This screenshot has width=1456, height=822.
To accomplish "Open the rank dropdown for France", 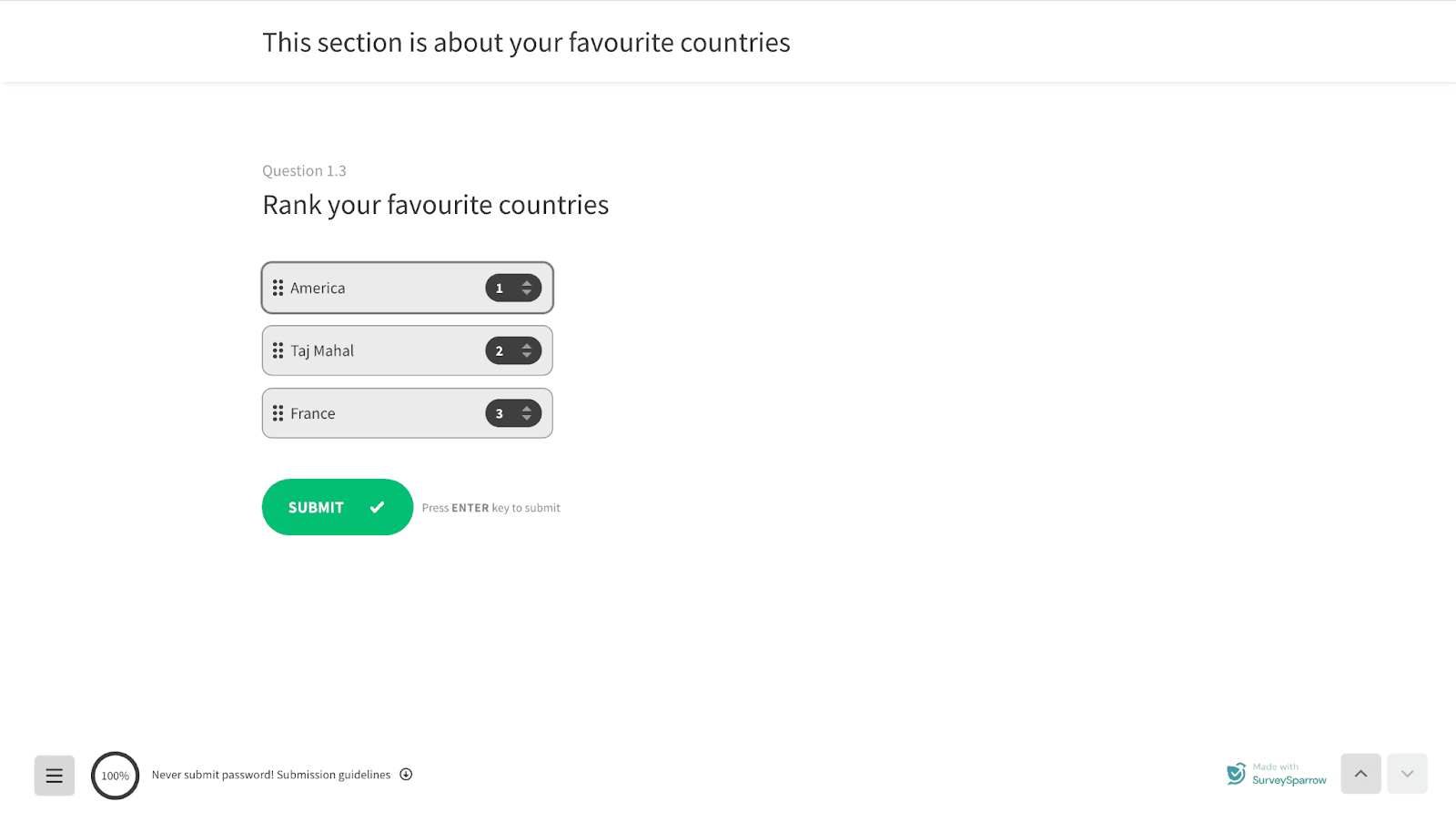I will 513,413.
